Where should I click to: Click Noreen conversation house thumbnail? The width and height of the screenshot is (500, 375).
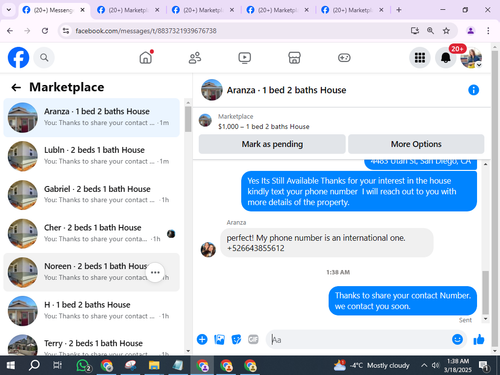click(23, 272)
